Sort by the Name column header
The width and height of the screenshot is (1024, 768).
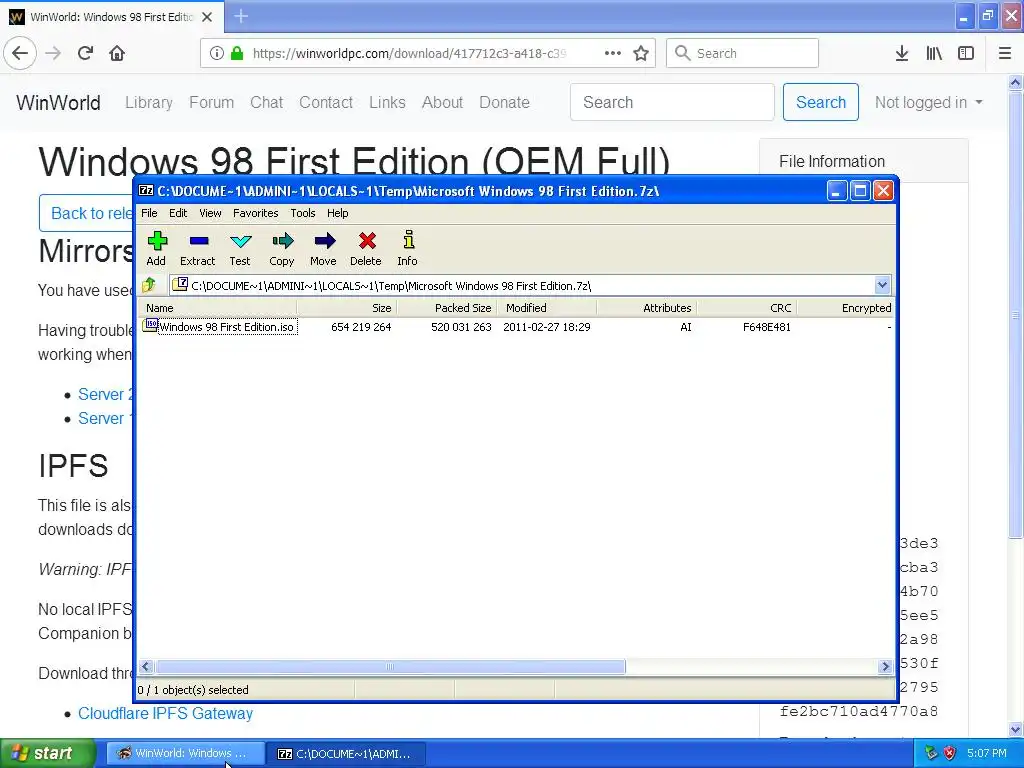(218, 308)
